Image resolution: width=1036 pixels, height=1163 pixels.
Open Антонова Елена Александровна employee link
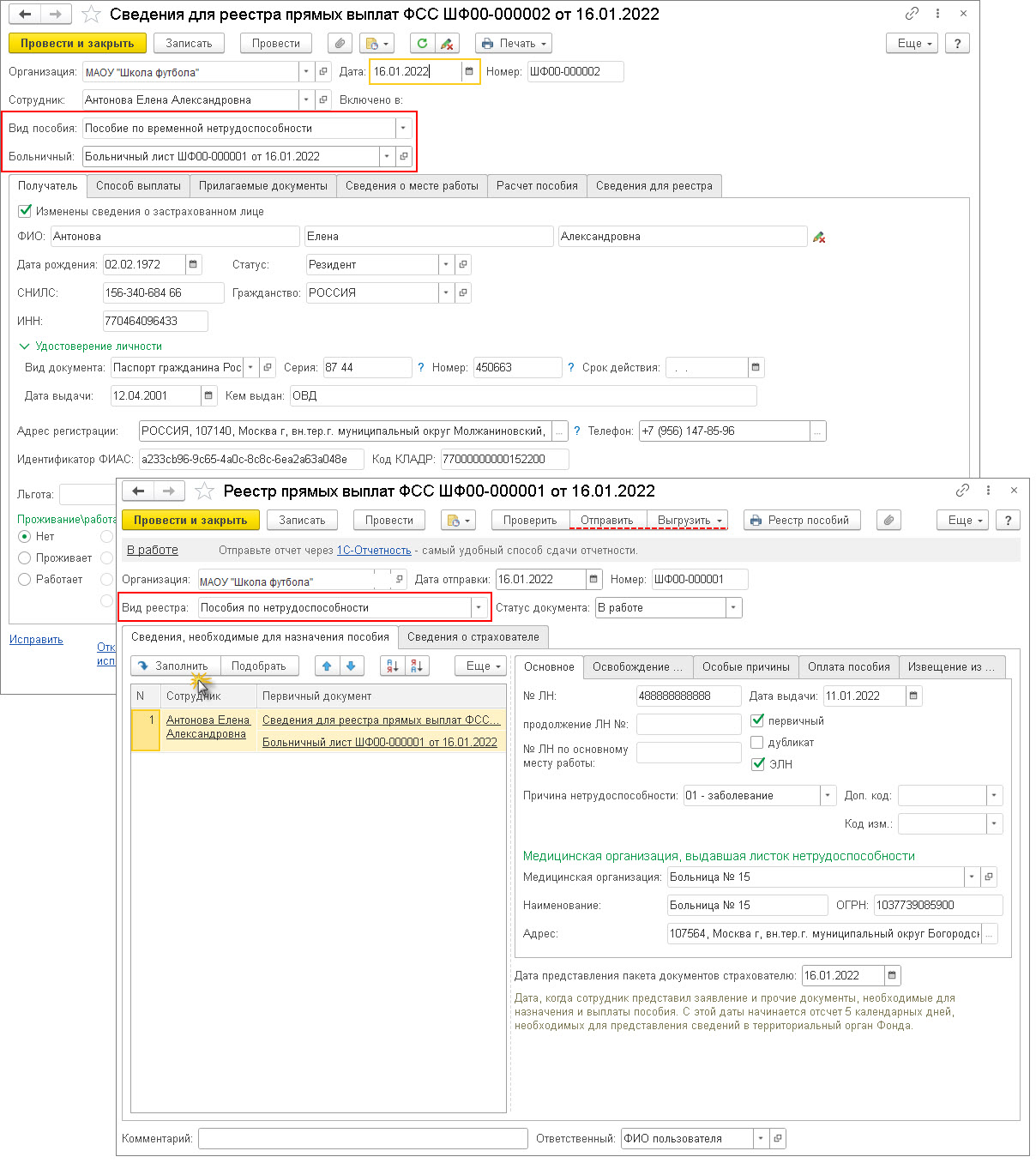click(x=208, y=726)
